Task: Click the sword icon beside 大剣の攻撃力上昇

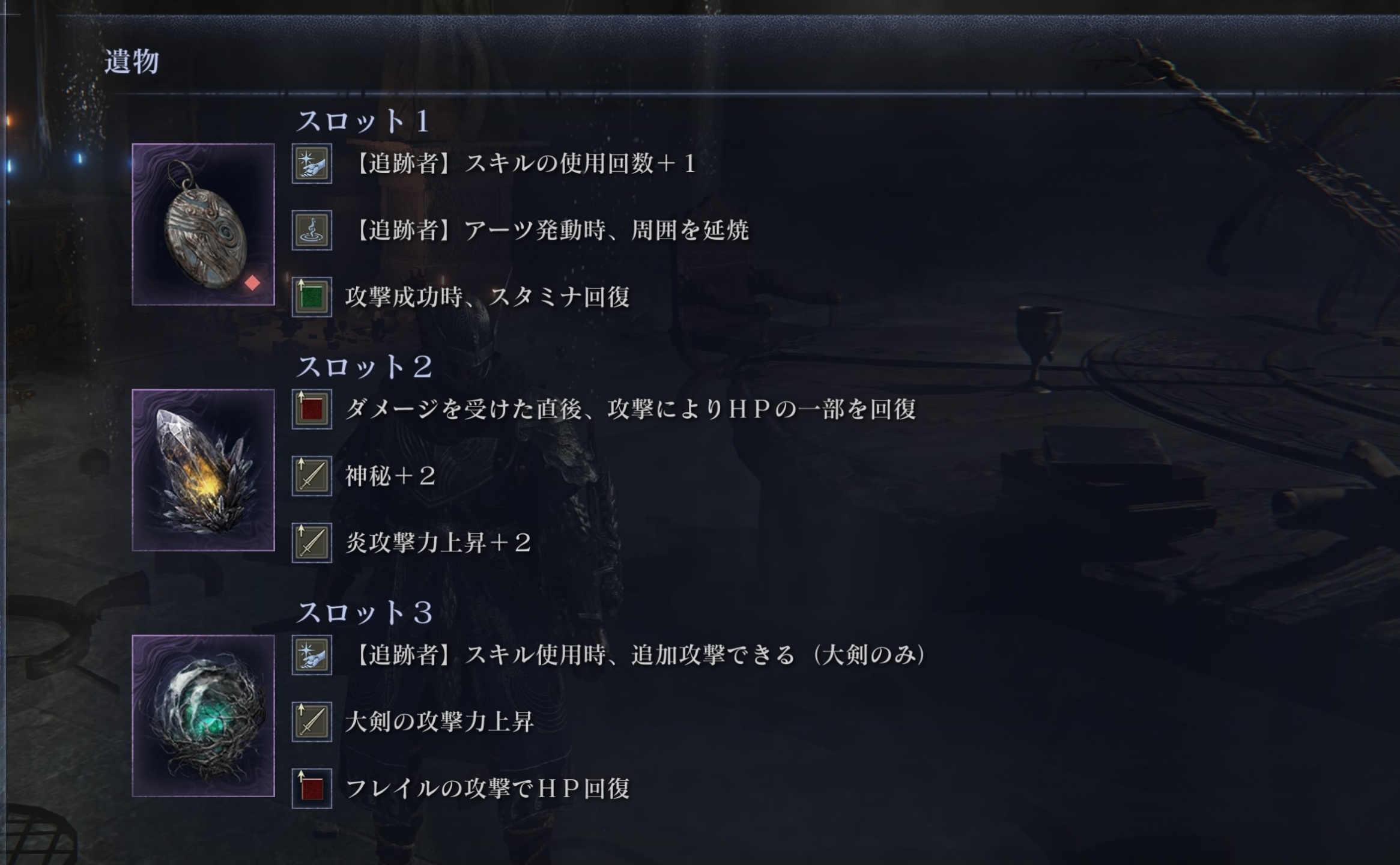Action: [312, 721]
